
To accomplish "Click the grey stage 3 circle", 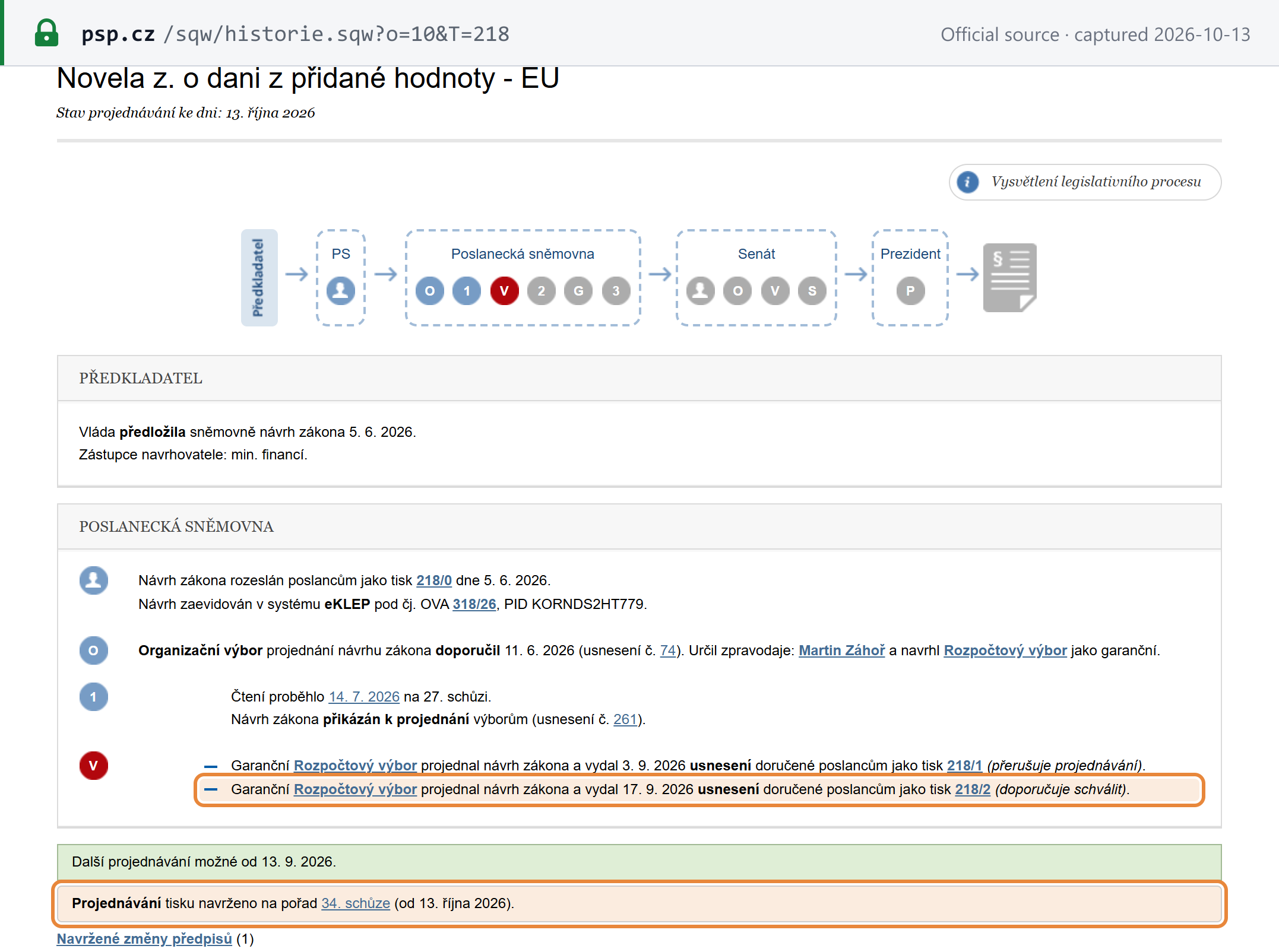I will click(616, 291).
